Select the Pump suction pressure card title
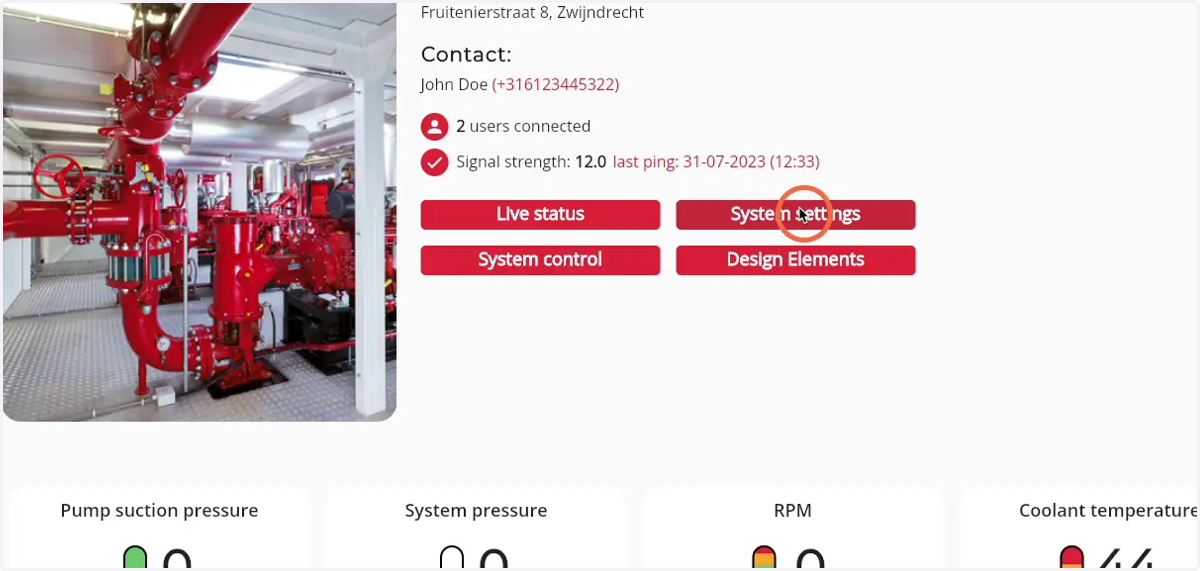Screen dimensions: 1200x571 [x=159, y=511]
